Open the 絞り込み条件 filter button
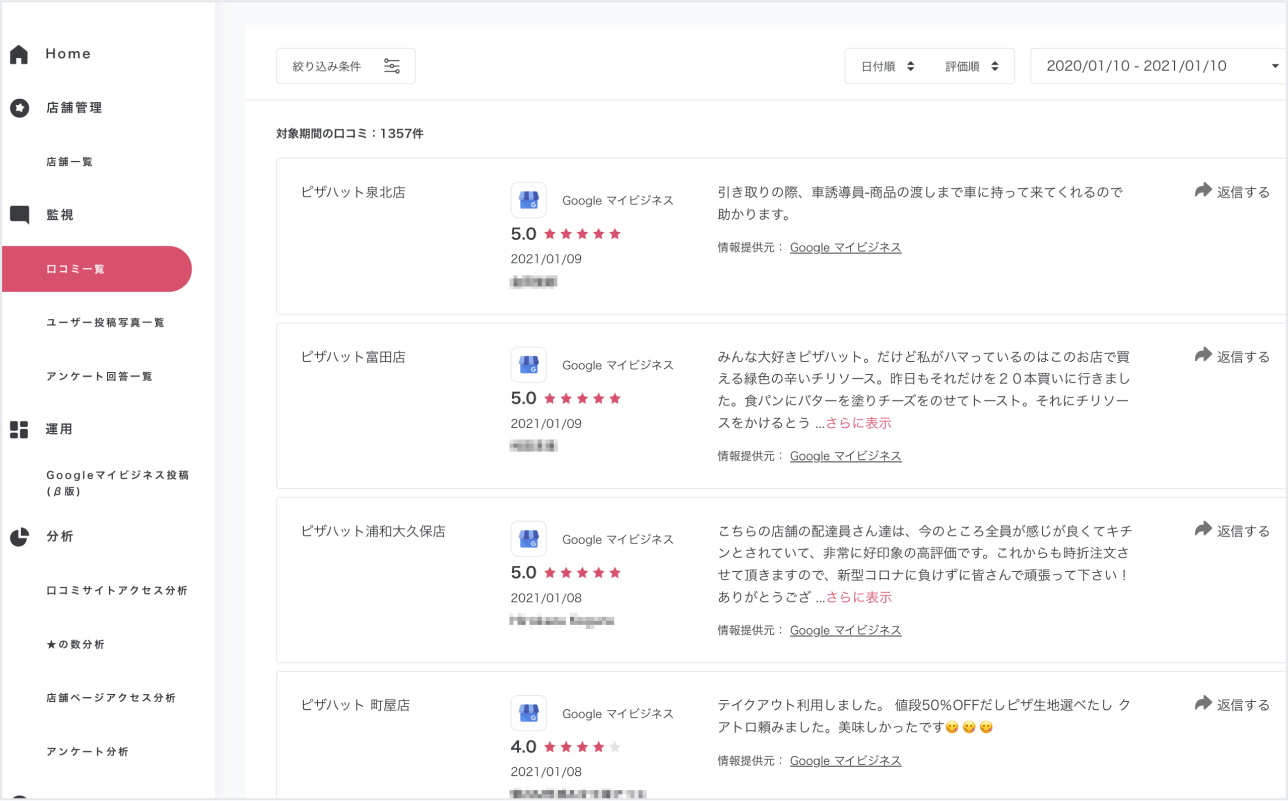The height and width of the screenshot is (801, 1288). [x=346, y=66]
